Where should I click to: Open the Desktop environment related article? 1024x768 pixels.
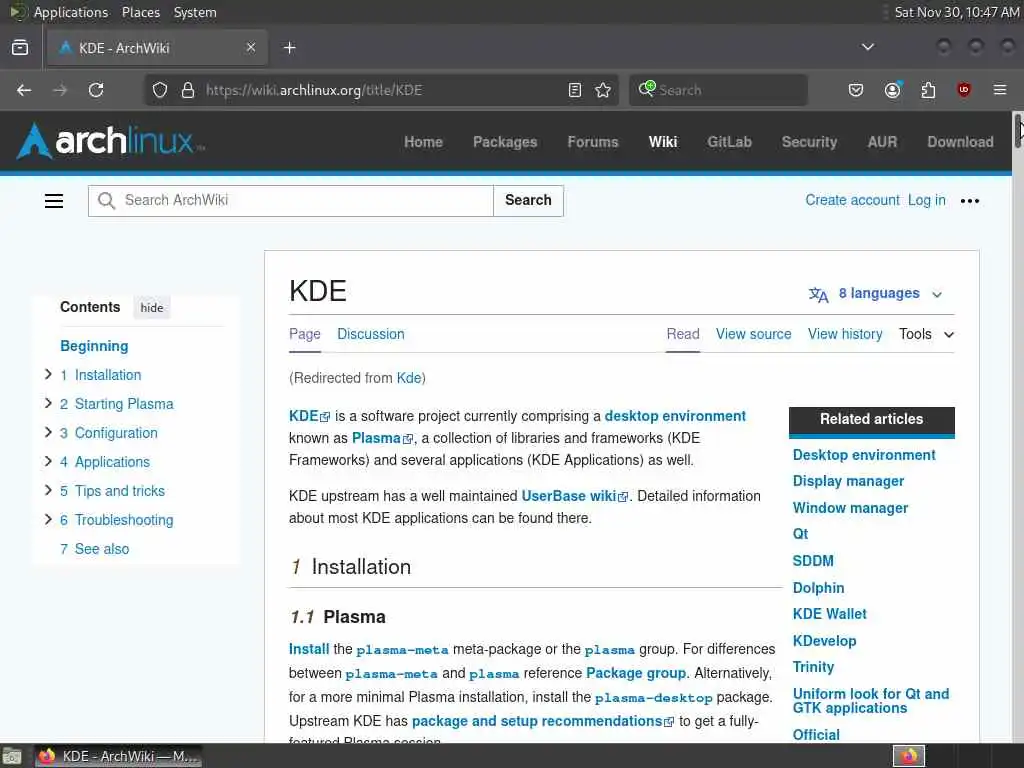pos(864,455)
